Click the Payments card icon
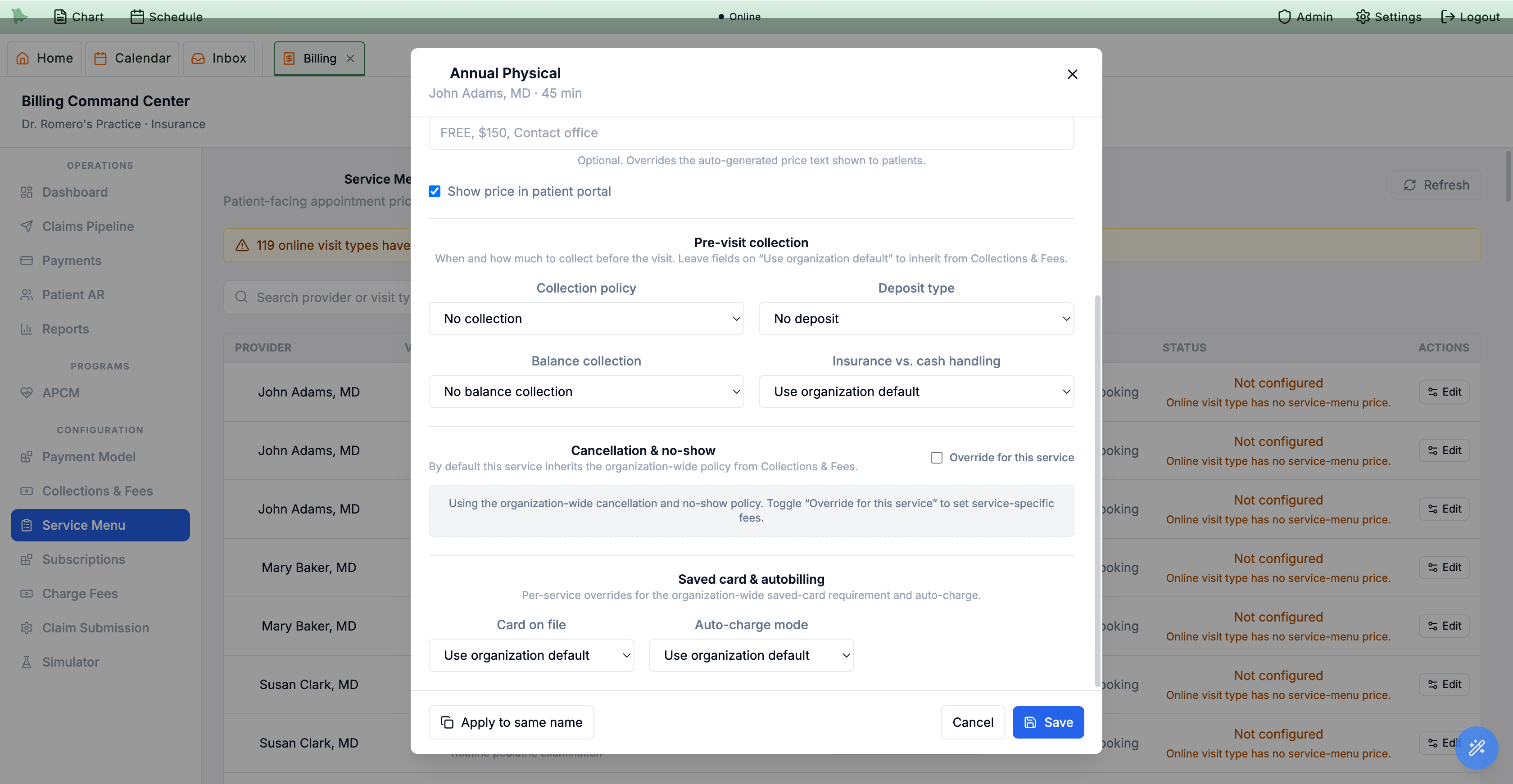The width and height of the screenshot is (1513, 784). click(x=27, y=260)
